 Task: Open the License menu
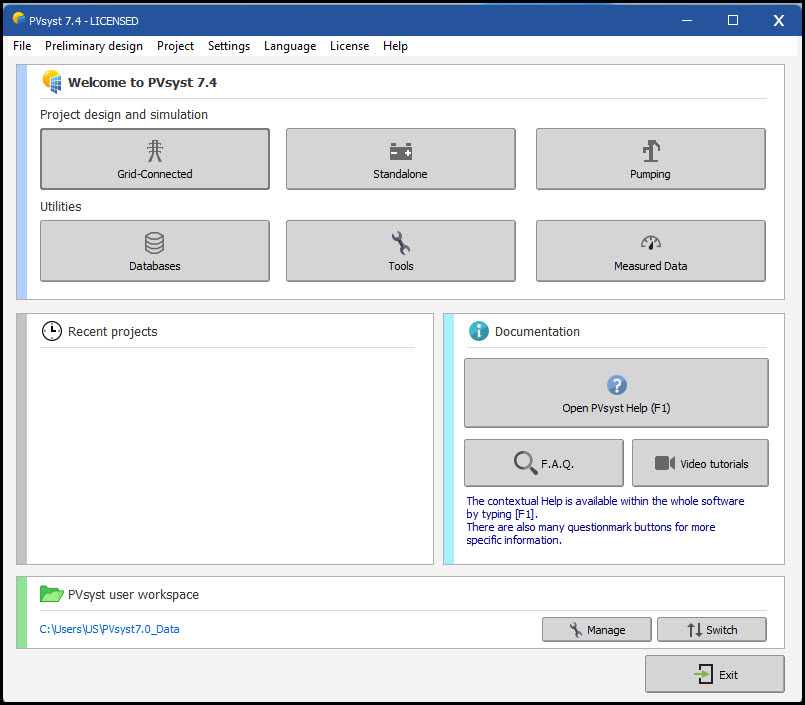[350, 46]
